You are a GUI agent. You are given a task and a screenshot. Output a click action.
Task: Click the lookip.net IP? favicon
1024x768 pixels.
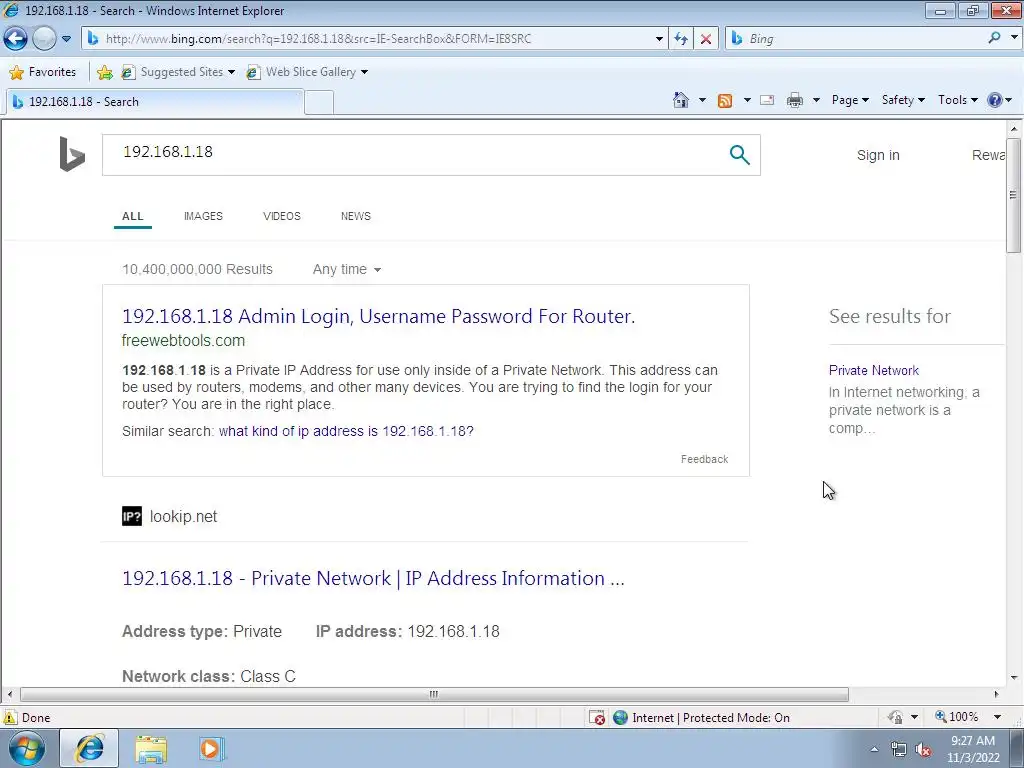pos(132,516)
